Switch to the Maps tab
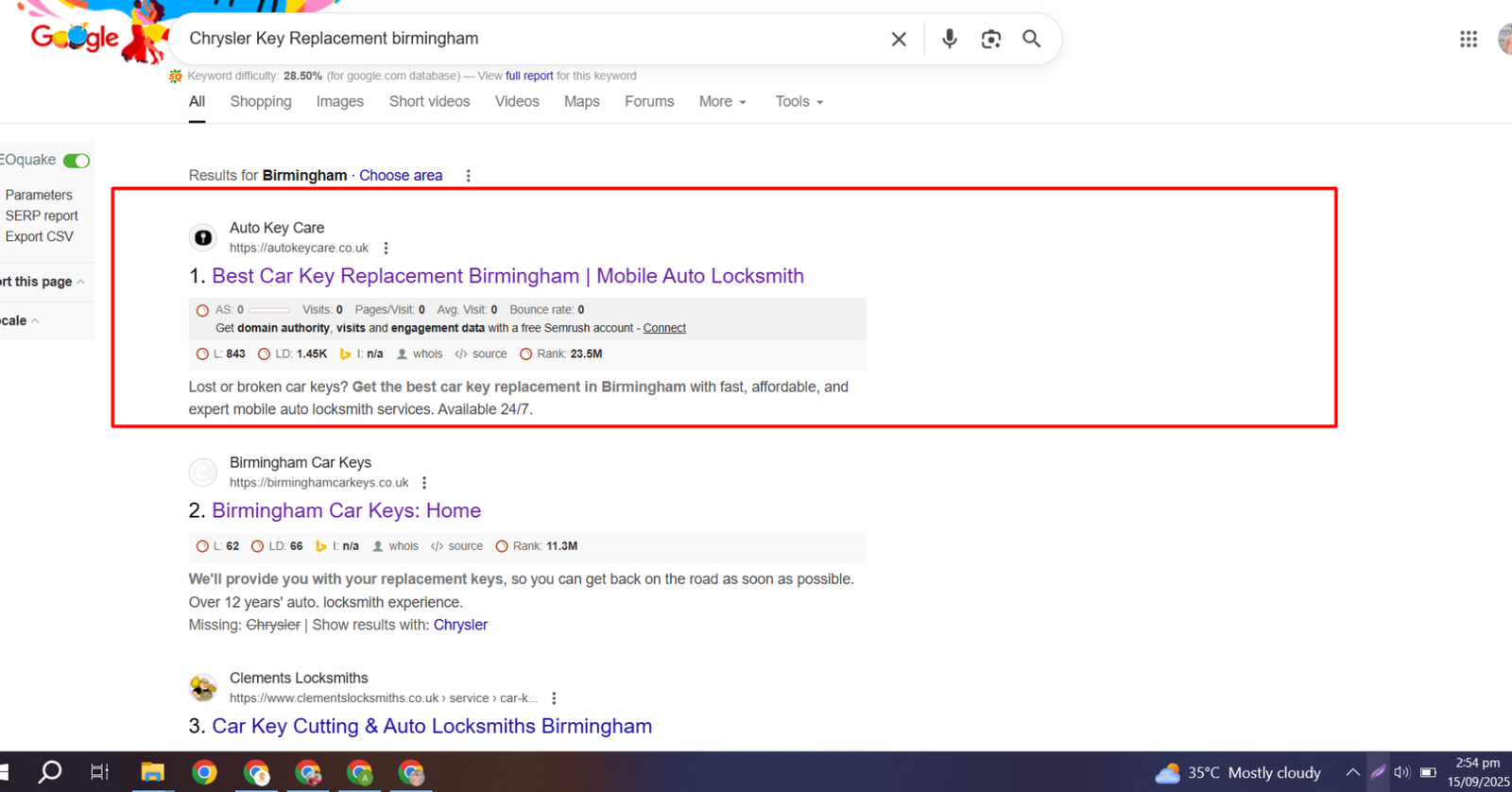This screenshot has width=1512, height=792. (x=581, y=102)
